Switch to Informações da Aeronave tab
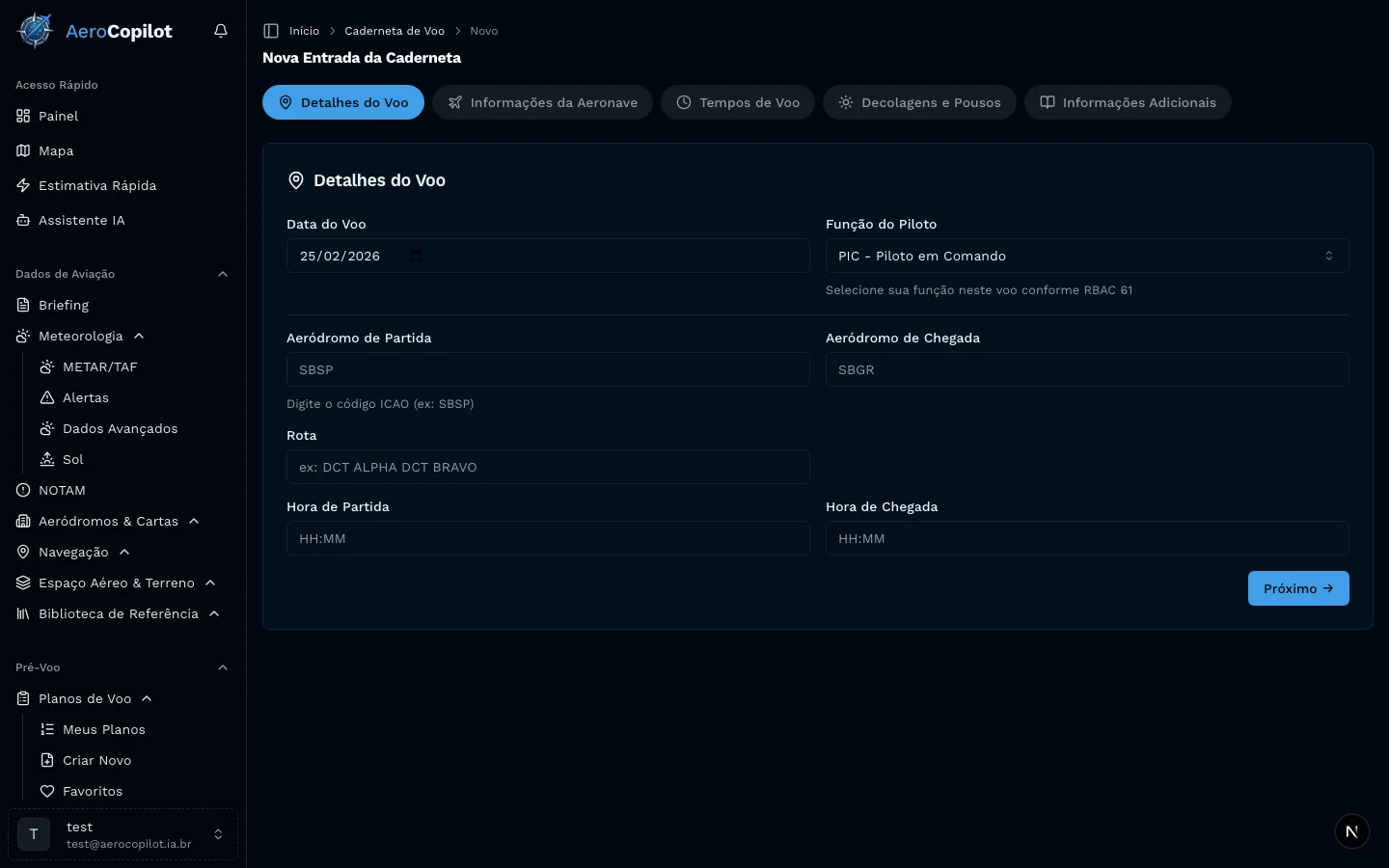The image size is (1389, 868). coord(542,102)
